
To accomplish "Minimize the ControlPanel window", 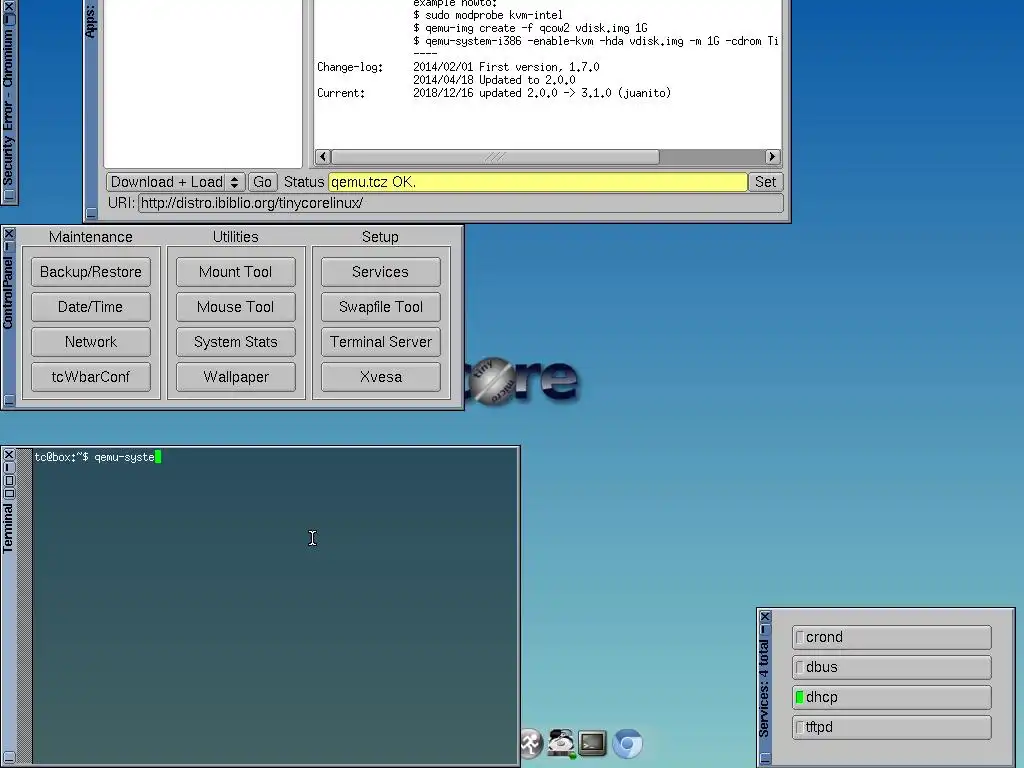I will tap(9, 246).
